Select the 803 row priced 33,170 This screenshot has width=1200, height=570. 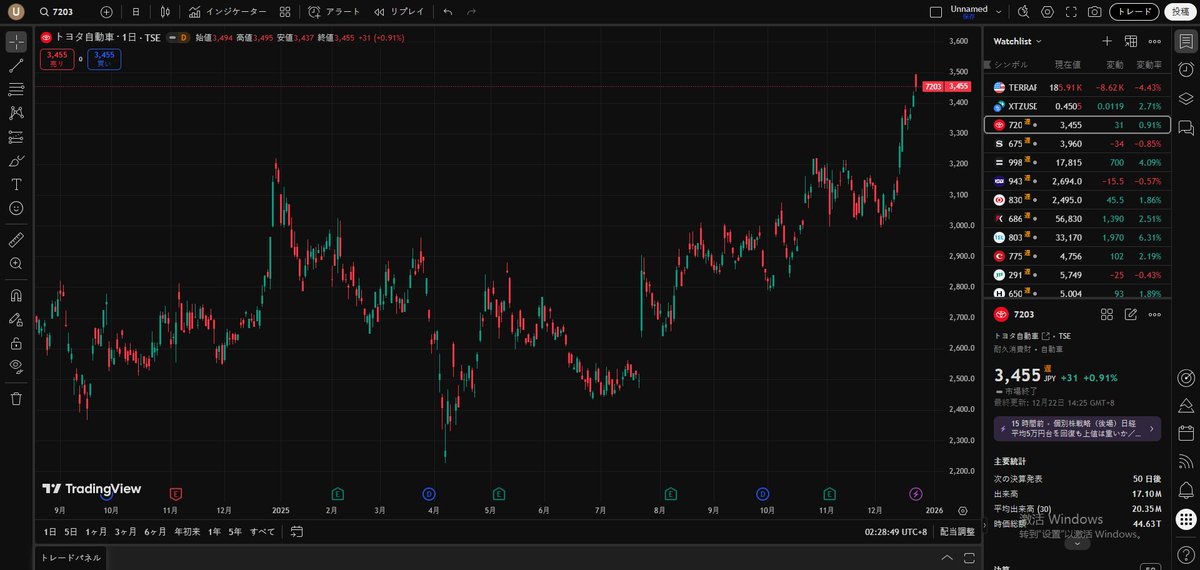tap(1077, 238)
